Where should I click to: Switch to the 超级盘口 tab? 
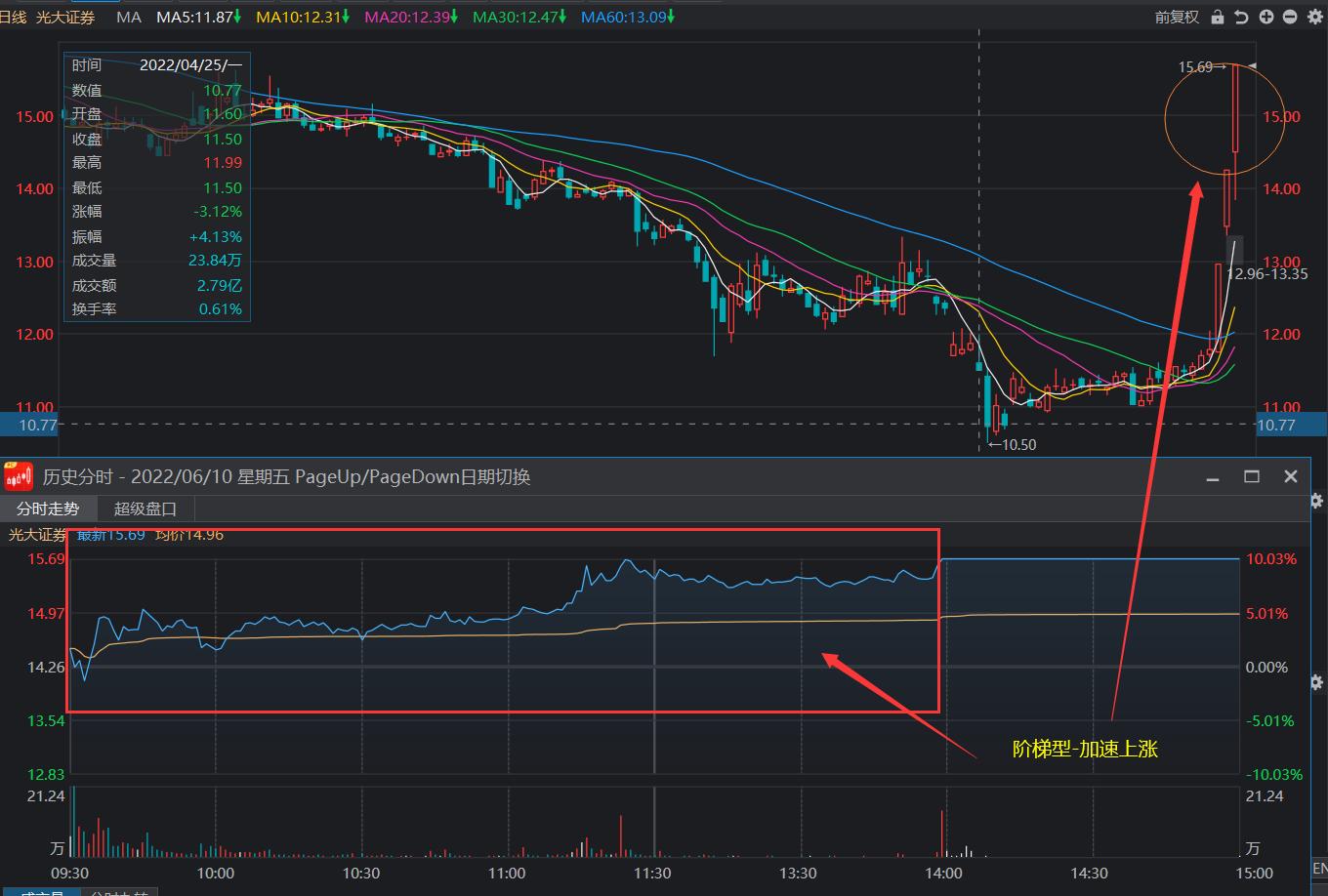(145, 509)
